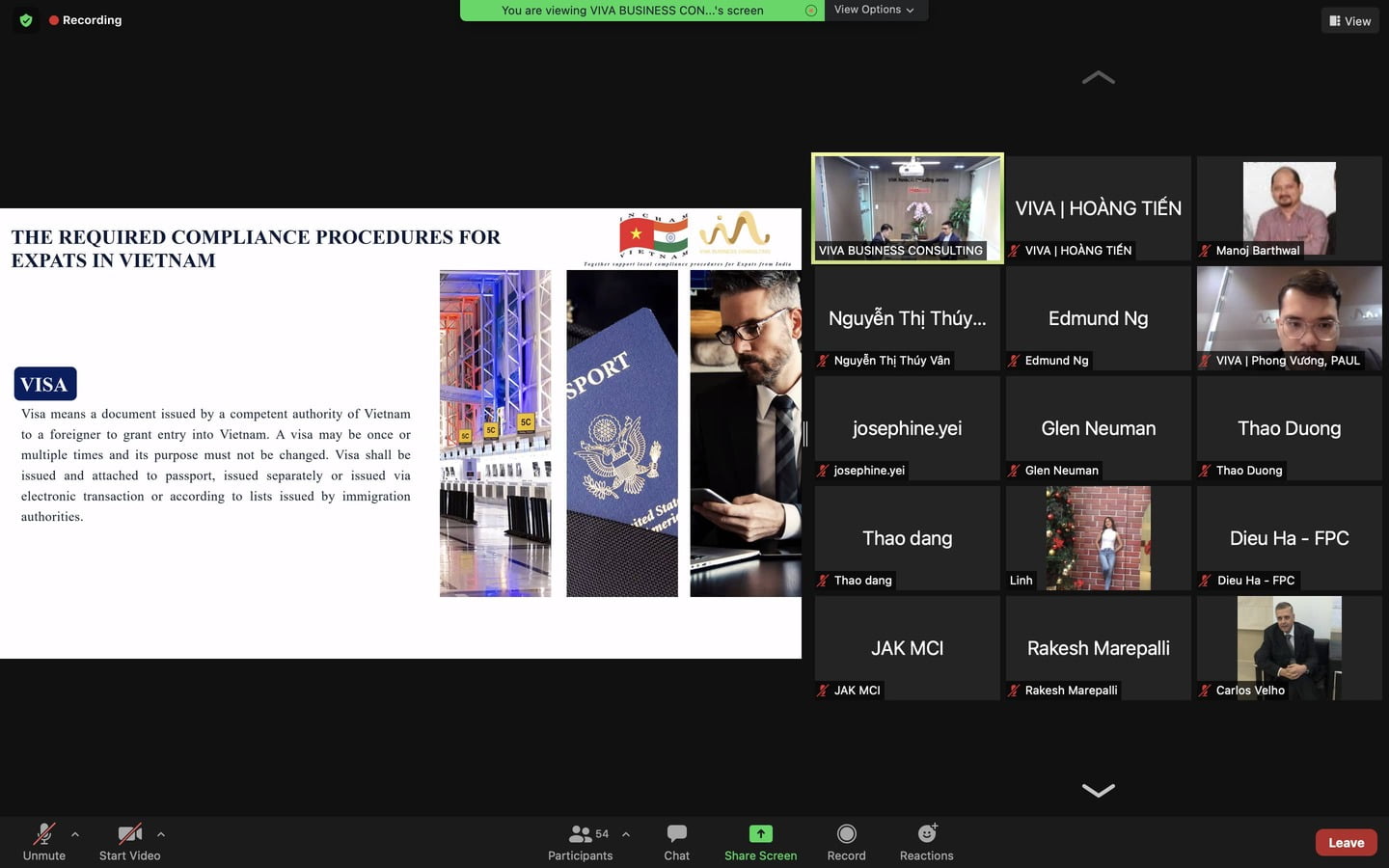Screen dimensions: 1389x868
Task: Select the JAK MCI participant tile
Action: pos(908,648)
